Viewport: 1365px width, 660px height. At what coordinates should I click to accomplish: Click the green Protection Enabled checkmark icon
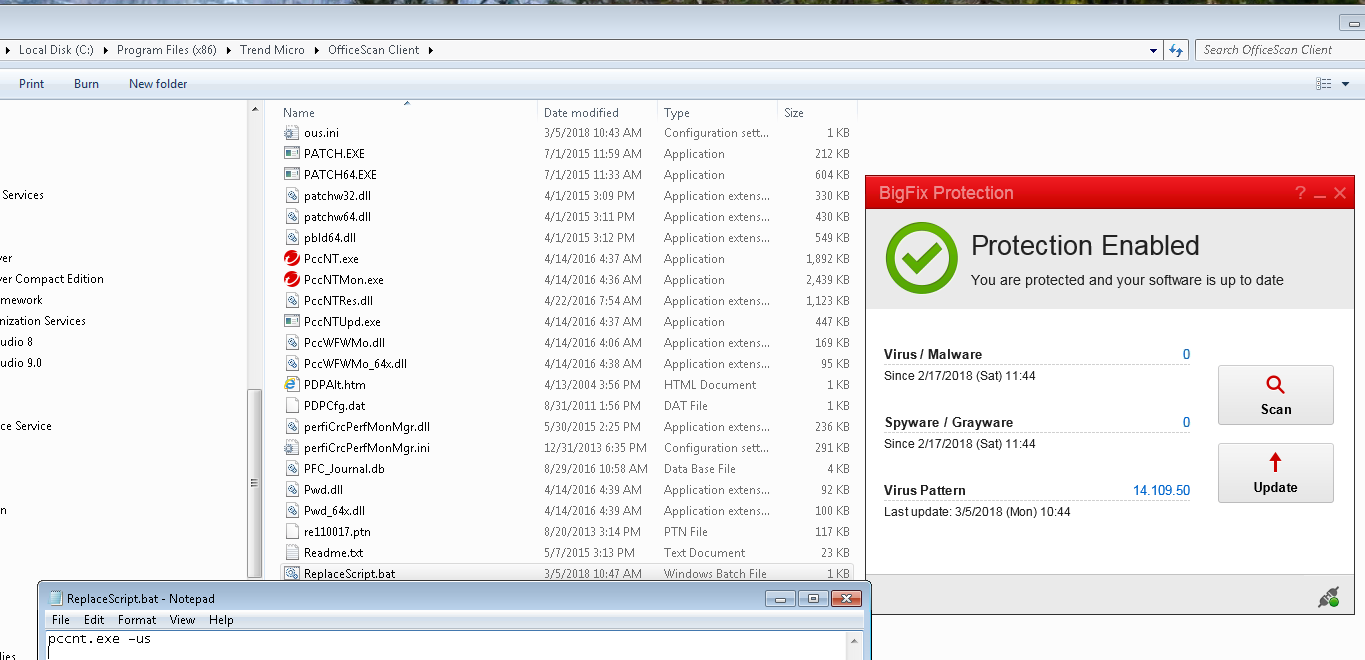coord(921,259)
